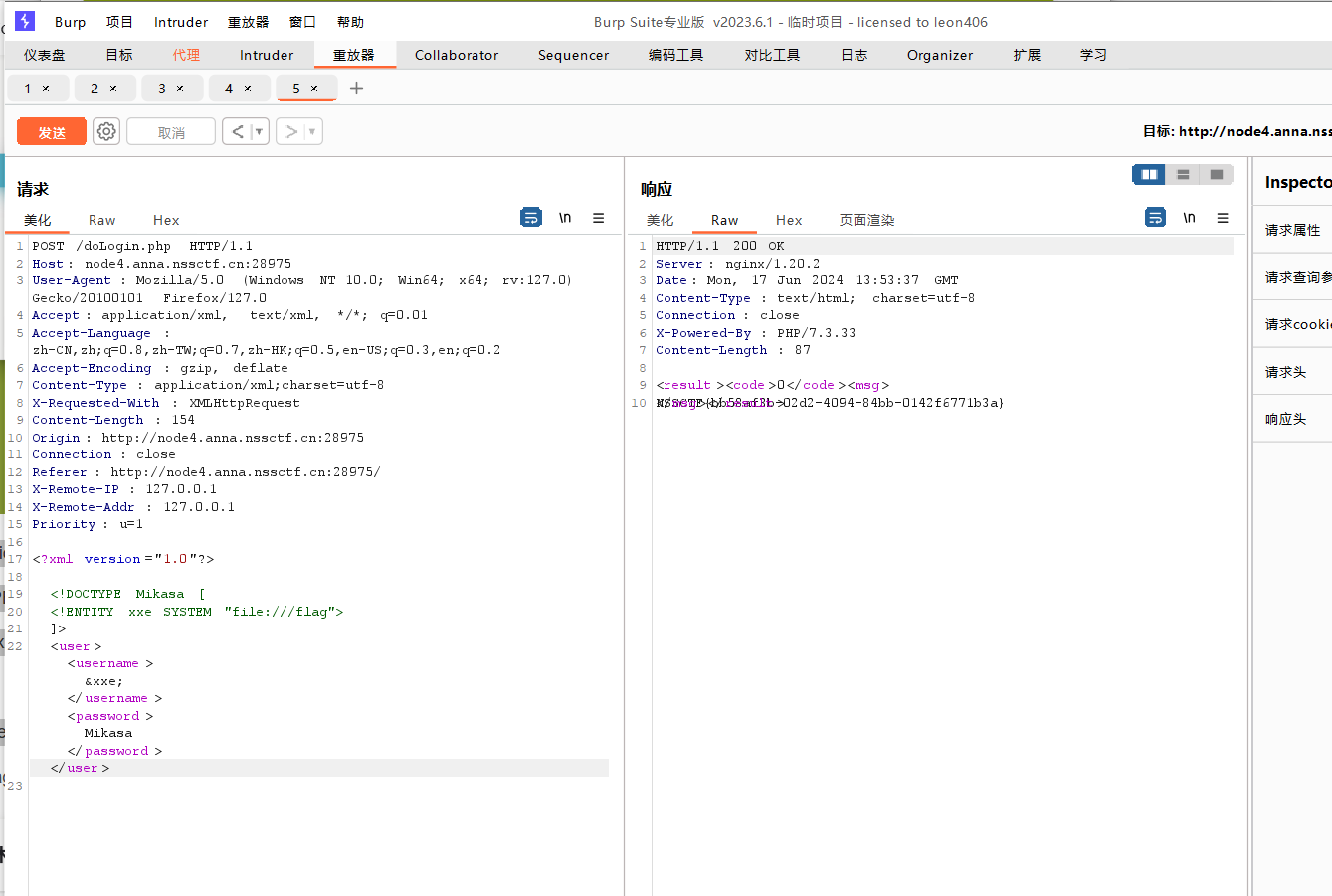Expand 请求查询参数 section in Inspector
The image size is (1332, 896).
click(x=1292, y=277)
